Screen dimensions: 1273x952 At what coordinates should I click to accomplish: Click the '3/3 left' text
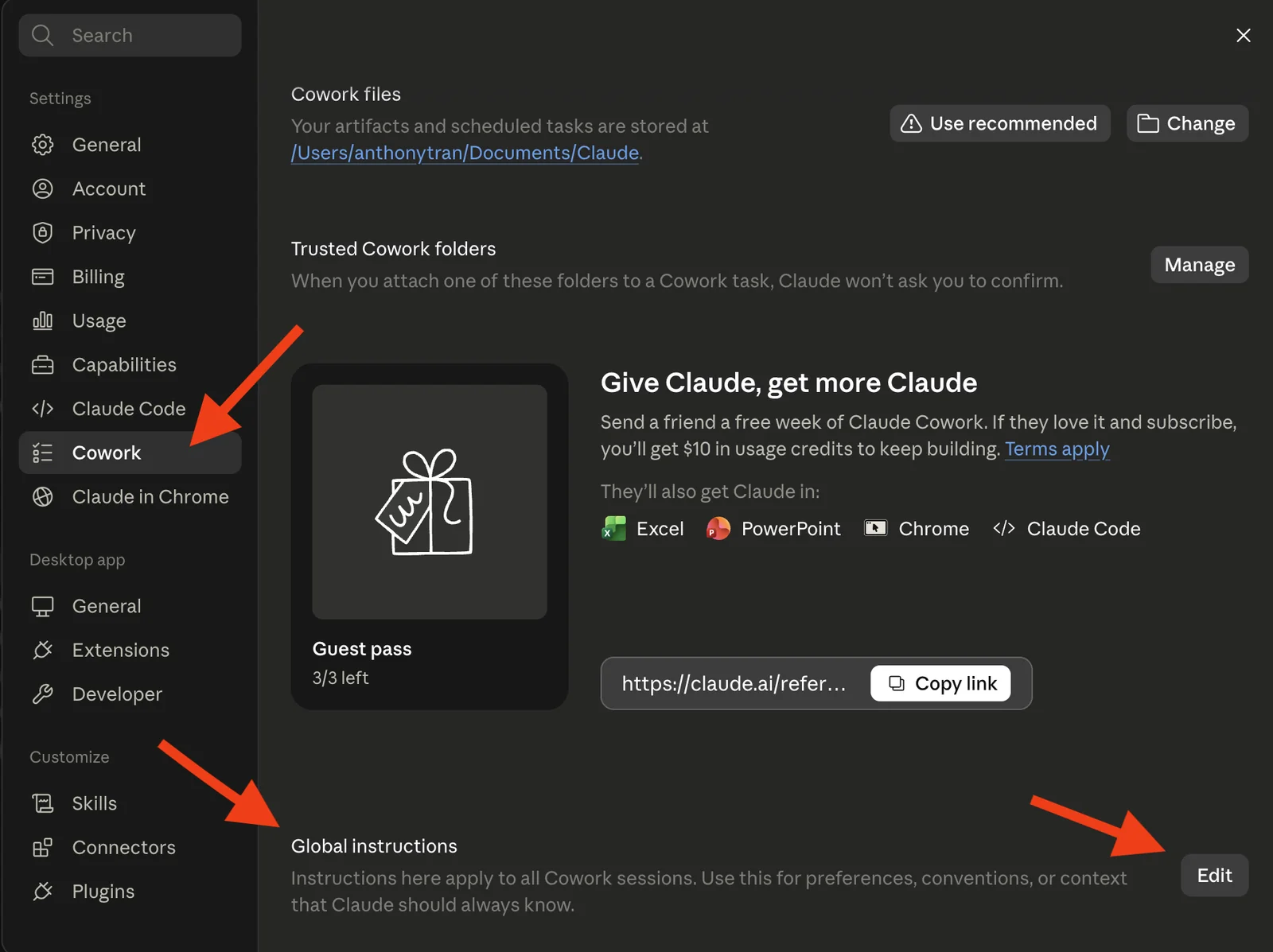click(341, 678)
